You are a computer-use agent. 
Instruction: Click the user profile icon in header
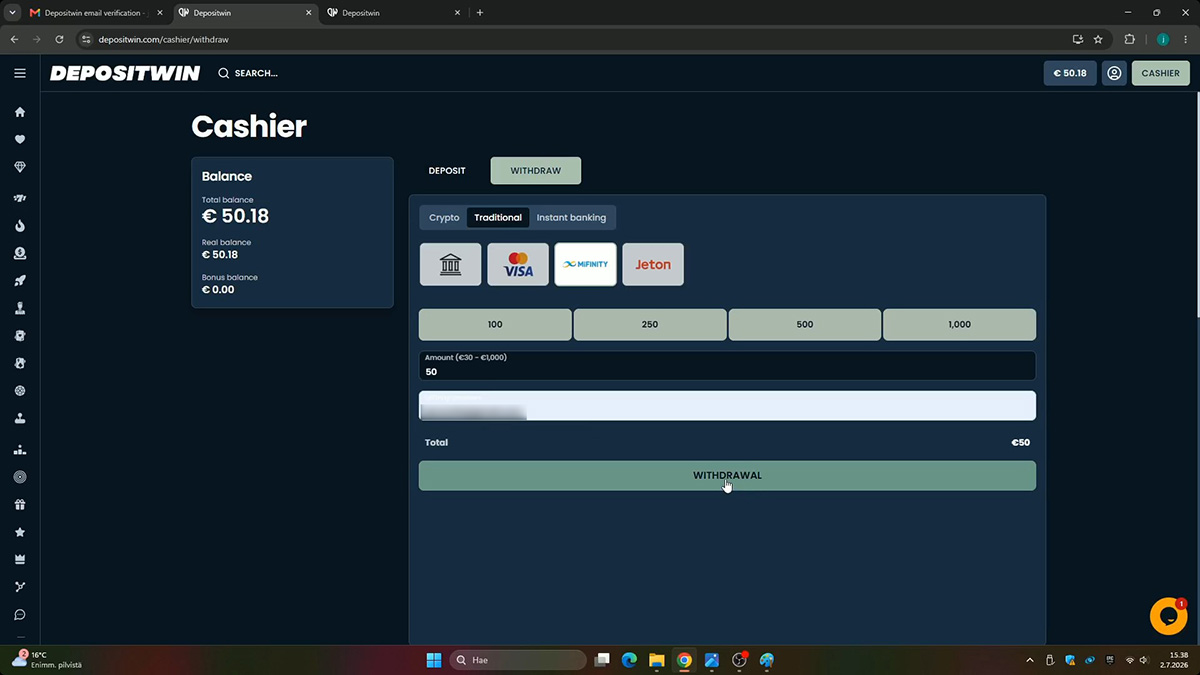1114,73
